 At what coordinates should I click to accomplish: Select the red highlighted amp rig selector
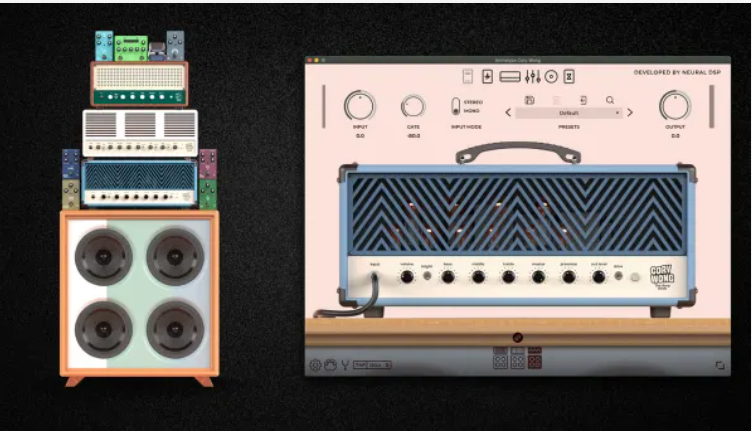pos(535,358)
